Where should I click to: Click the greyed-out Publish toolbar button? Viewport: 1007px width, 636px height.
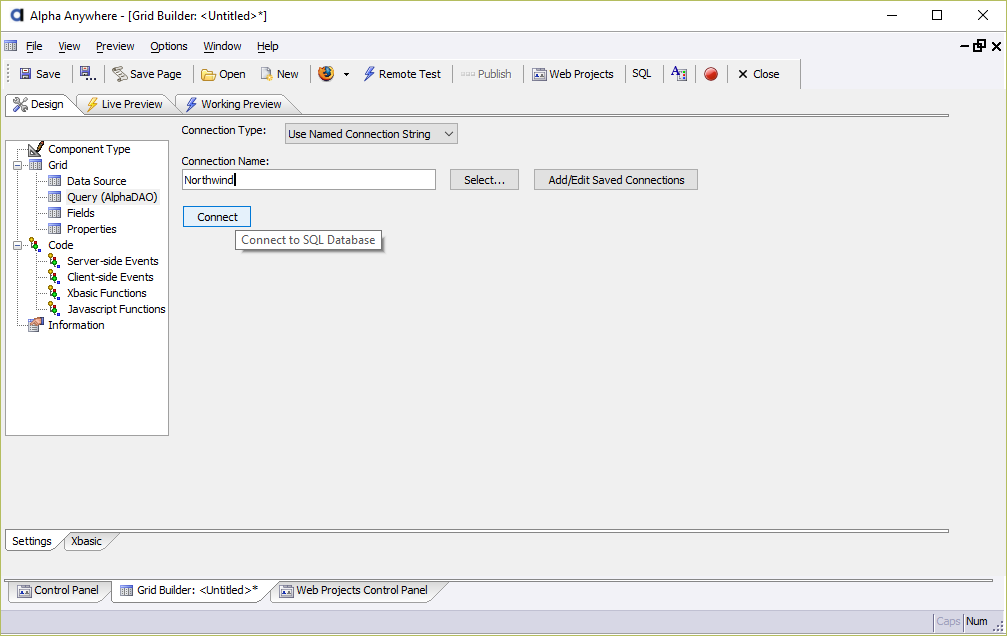(x=486, y=74)
